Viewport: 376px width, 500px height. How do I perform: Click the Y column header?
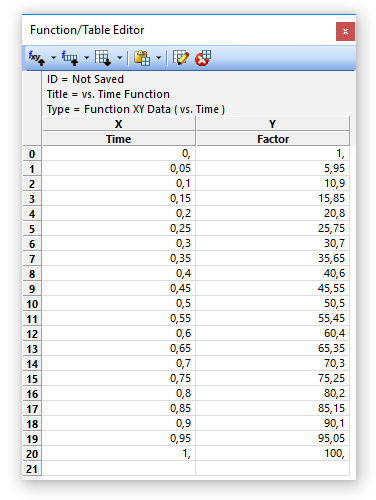273,124
